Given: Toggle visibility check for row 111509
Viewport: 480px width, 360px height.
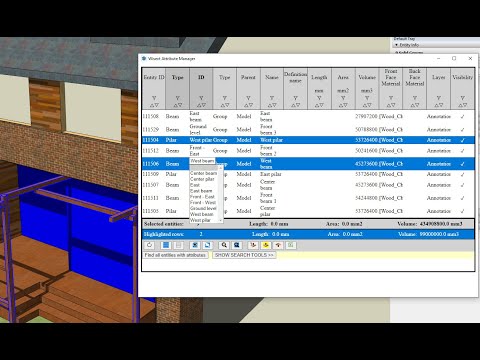Looking at the screenshot, I should [x=462, y=174].
